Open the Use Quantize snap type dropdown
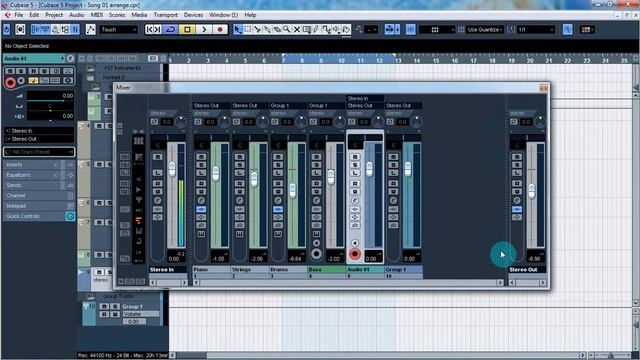The width and height of the screenshot is (640, 360). pyautogui.click(x=485, y=29)
